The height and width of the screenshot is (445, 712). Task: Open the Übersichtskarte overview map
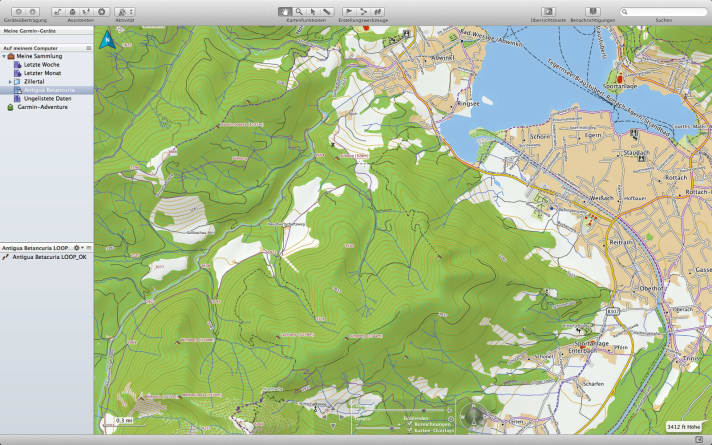(x=548, y=11)
